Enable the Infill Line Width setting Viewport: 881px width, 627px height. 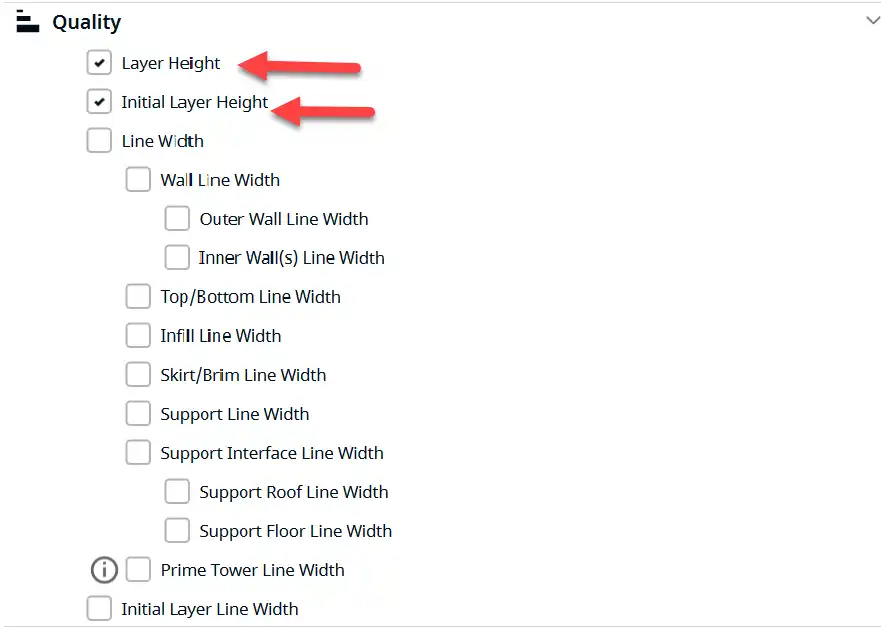point(138,335)
